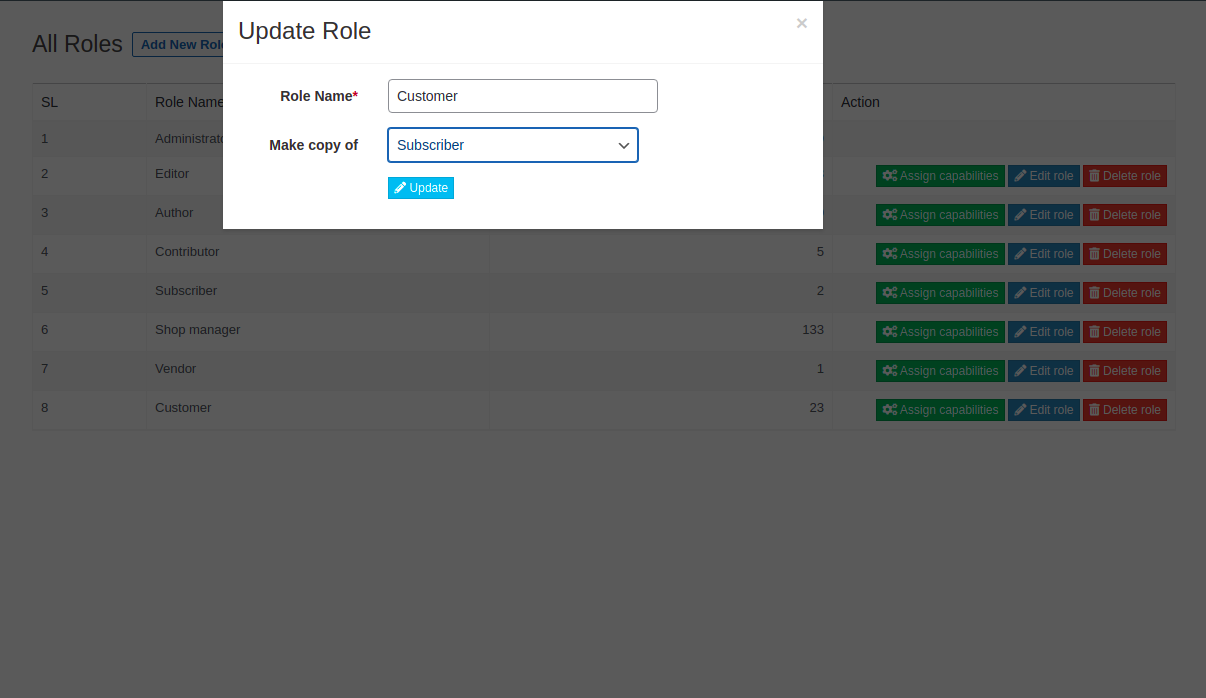
Task: Delete the Author role
Action: click(x=1125, y=215)
